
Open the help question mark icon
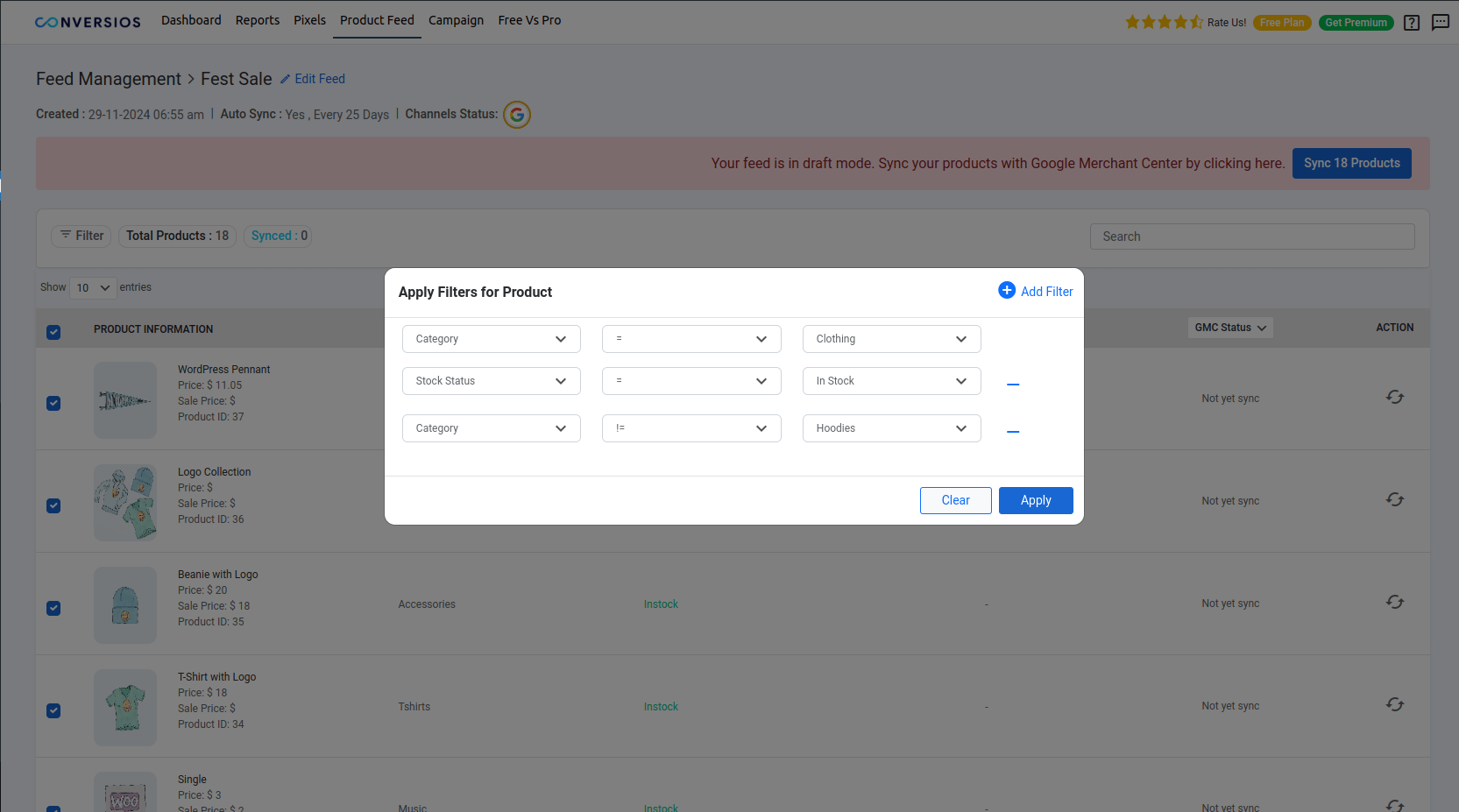(x=1411, y=23)
